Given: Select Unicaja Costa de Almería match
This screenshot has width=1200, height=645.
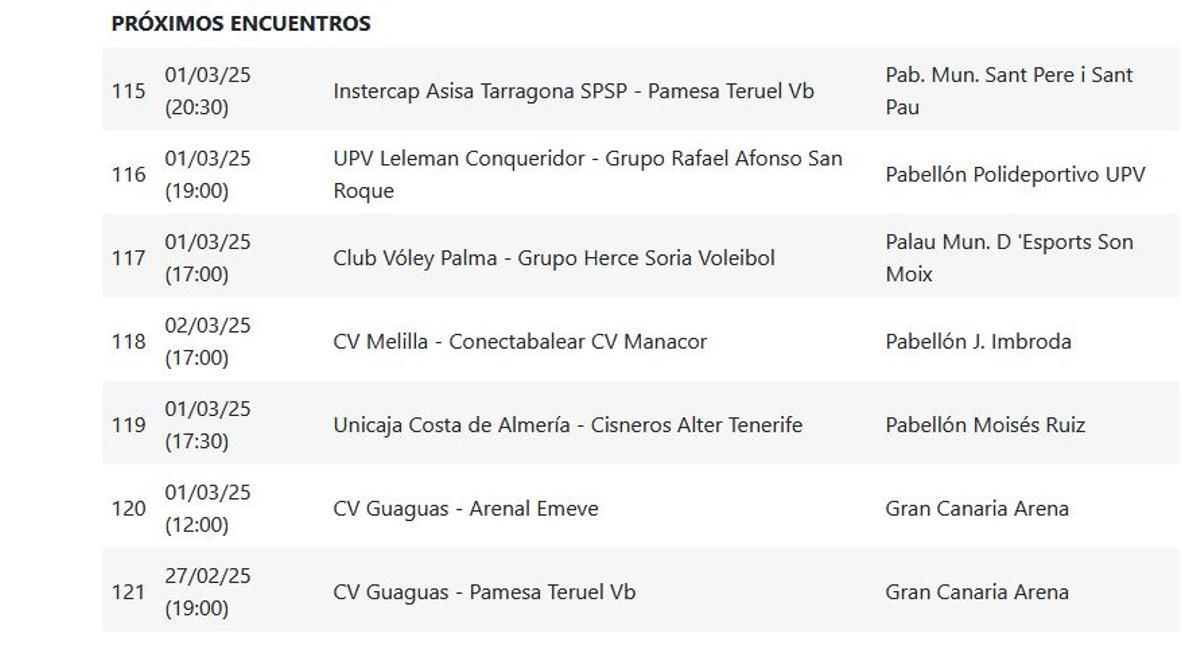Looking at the screenshot, I should point(567,425).
